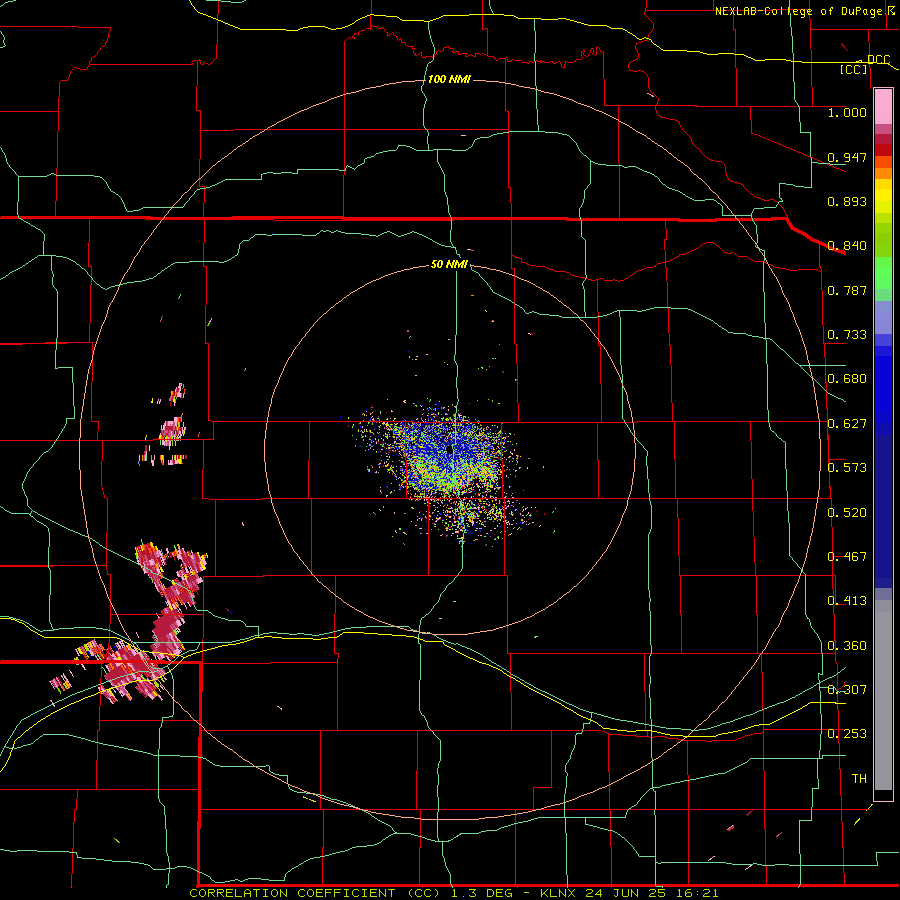Click the 0.253 color scale value
900x900 pixels.
[x=847, y=734]
